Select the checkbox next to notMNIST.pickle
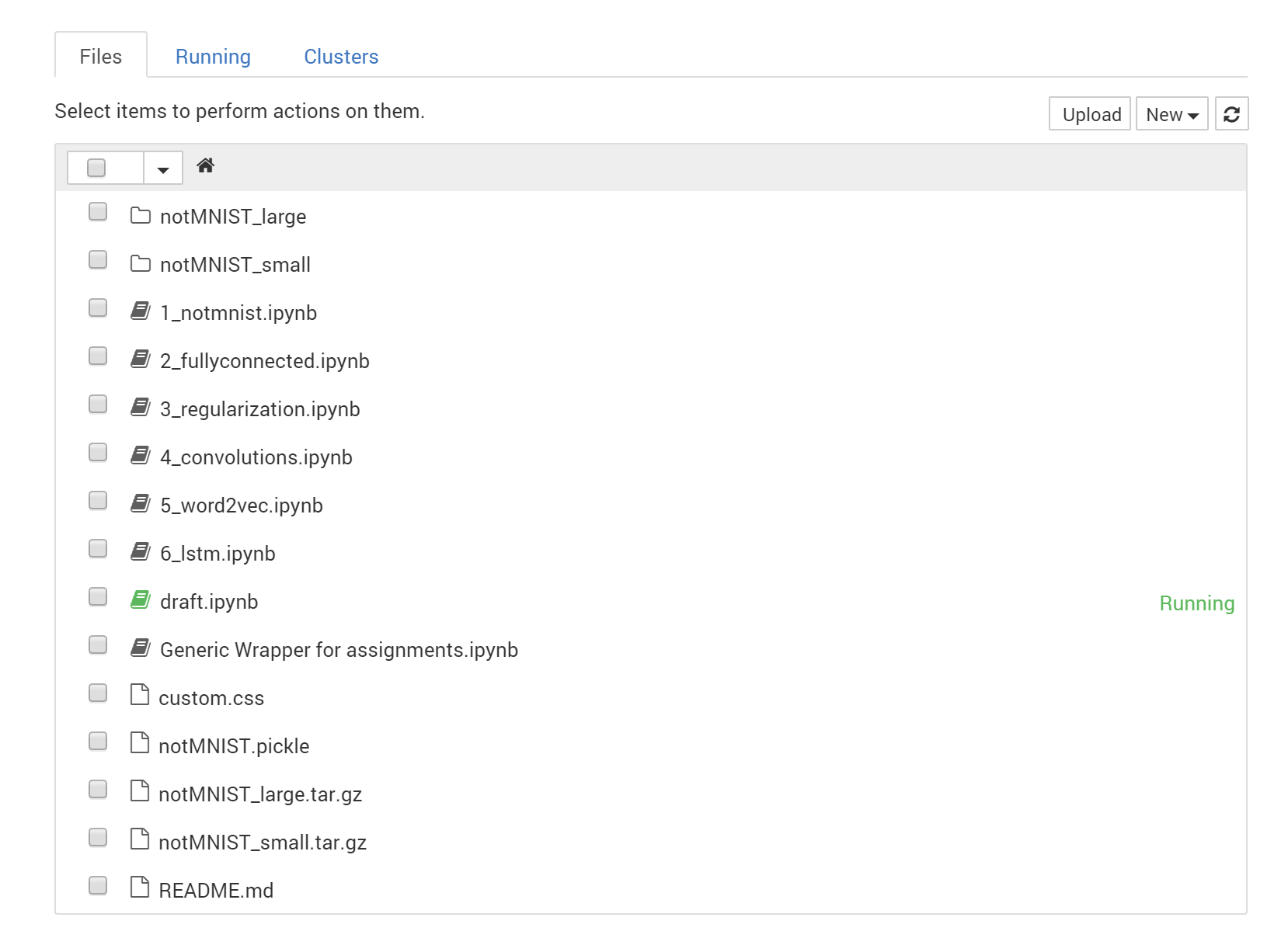 tap(98, 742)
